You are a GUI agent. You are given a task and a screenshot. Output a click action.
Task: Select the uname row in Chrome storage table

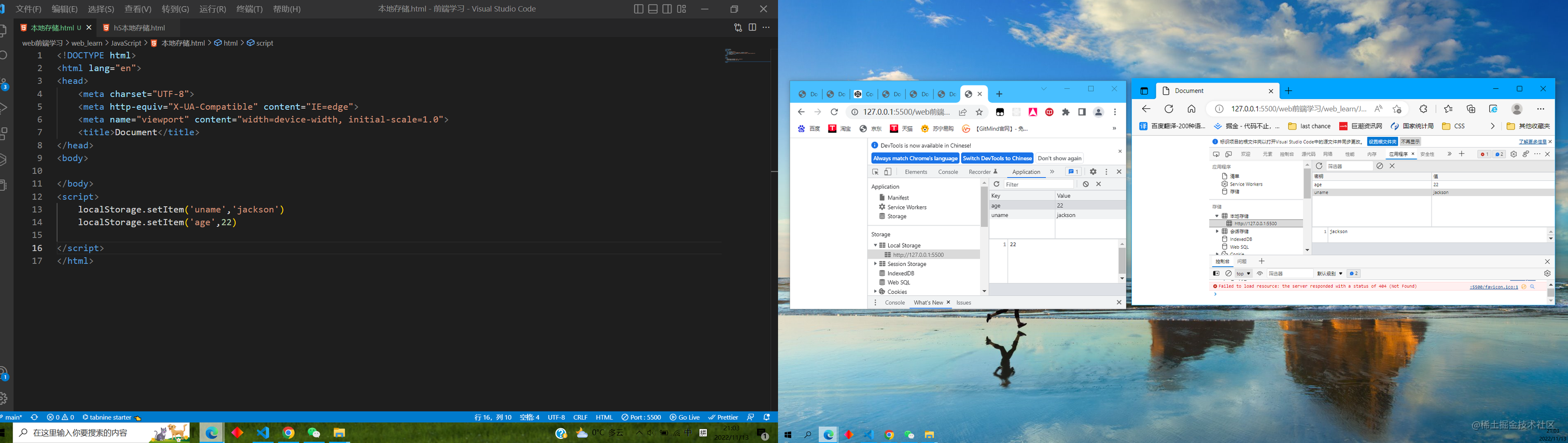(1057, 215)
